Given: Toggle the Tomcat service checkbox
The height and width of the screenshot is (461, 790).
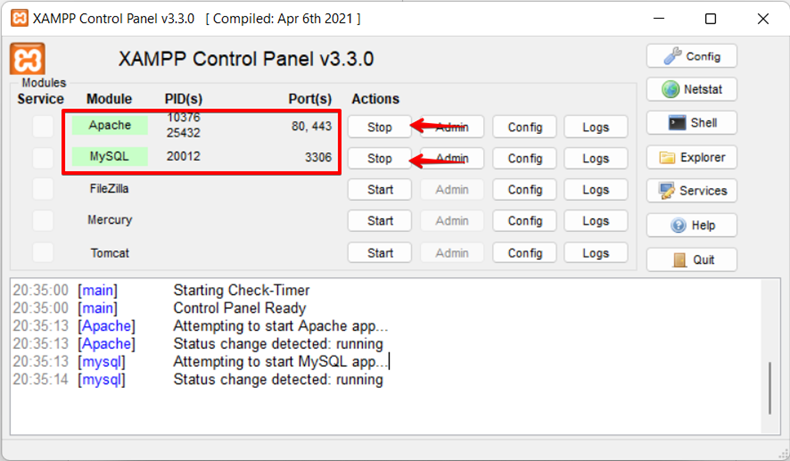Looking at the screenshot, I should click(x=43, y=252).
